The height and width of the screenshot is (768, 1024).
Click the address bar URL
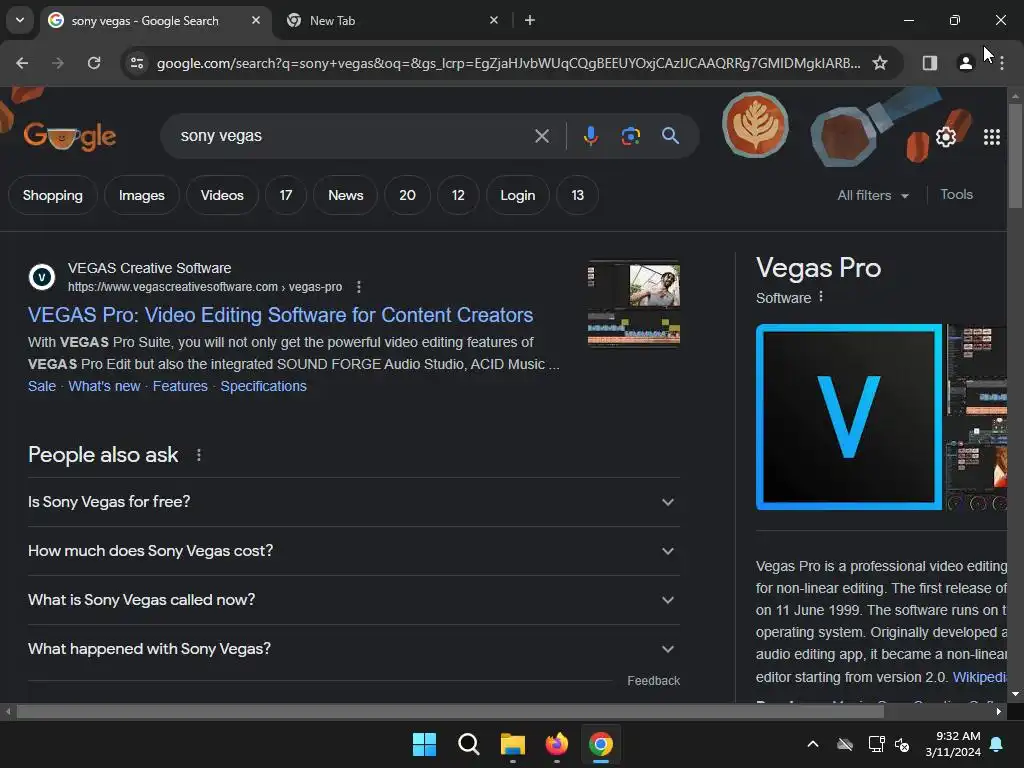(508, 63)
